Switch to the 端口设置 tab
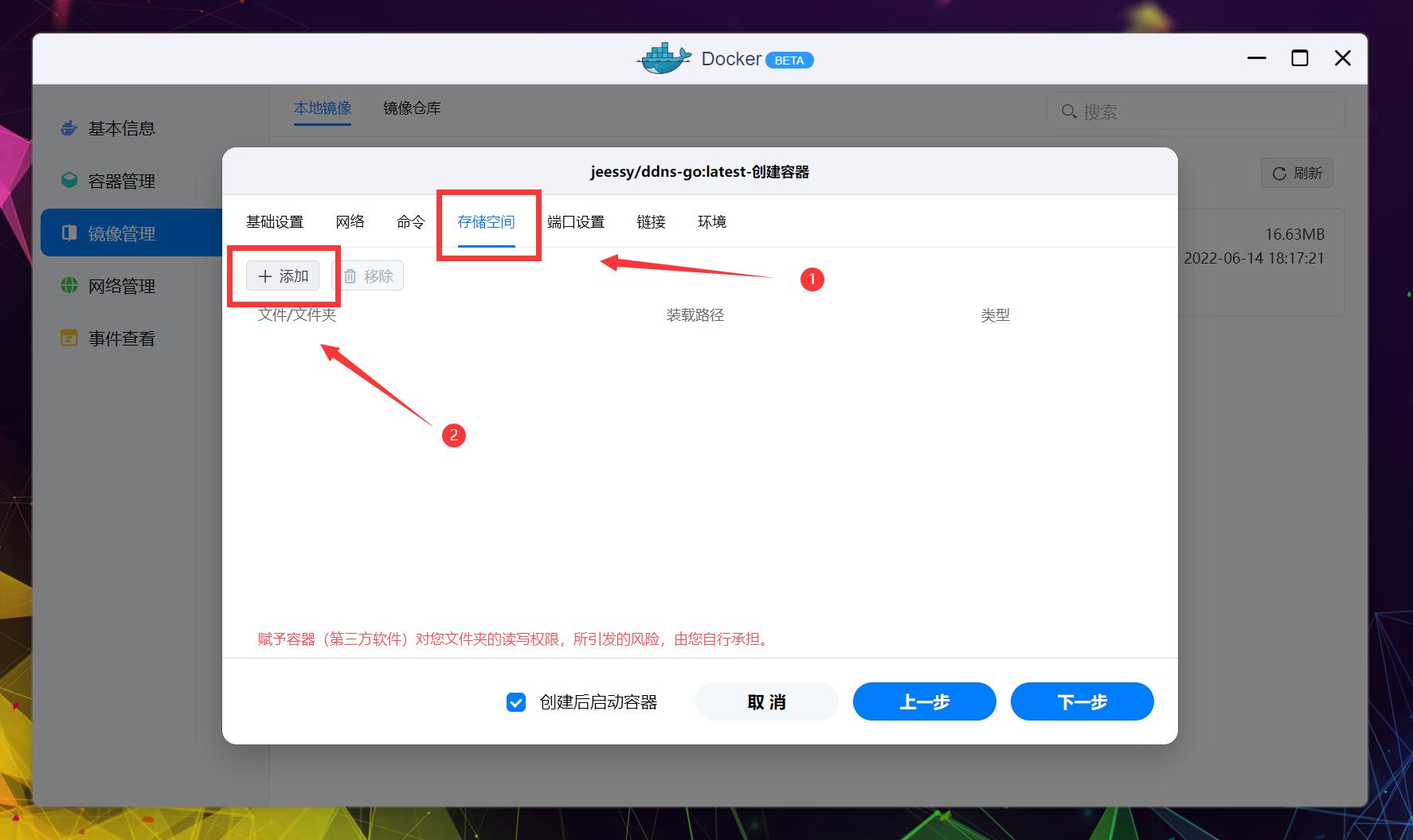The image size is (1413, 840). click(x=575, y=221)
